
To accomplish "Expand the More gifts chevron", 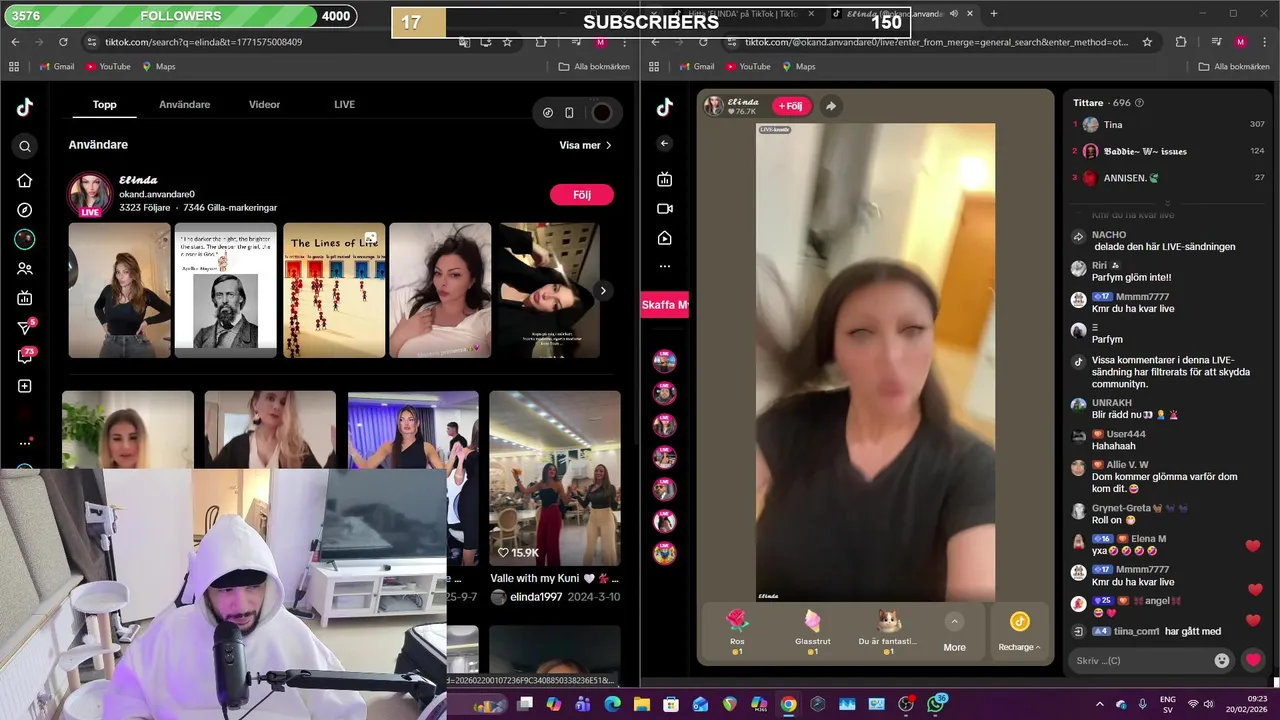I will point(954,622).
